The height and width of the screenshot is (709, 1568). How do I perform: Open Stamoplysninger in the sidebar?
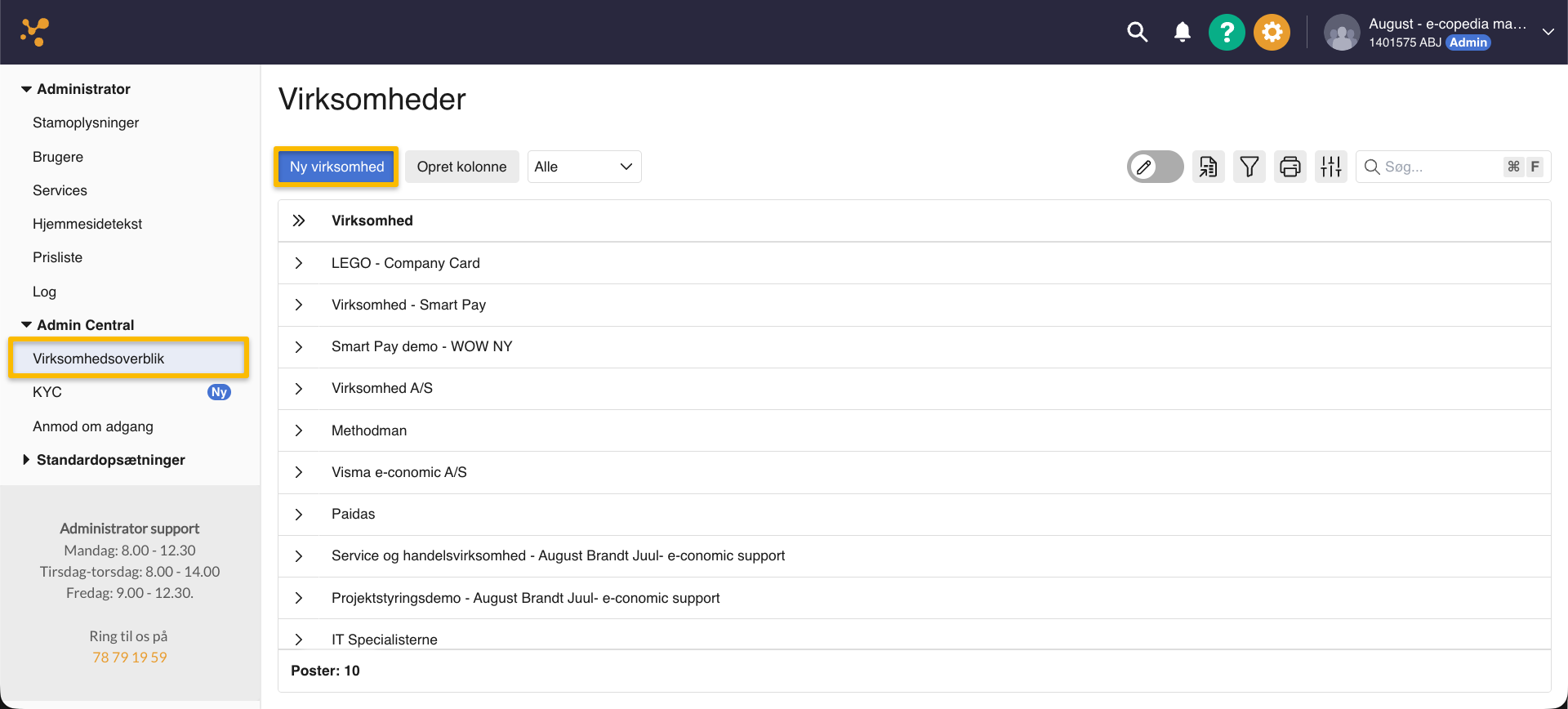pos(86,123)
